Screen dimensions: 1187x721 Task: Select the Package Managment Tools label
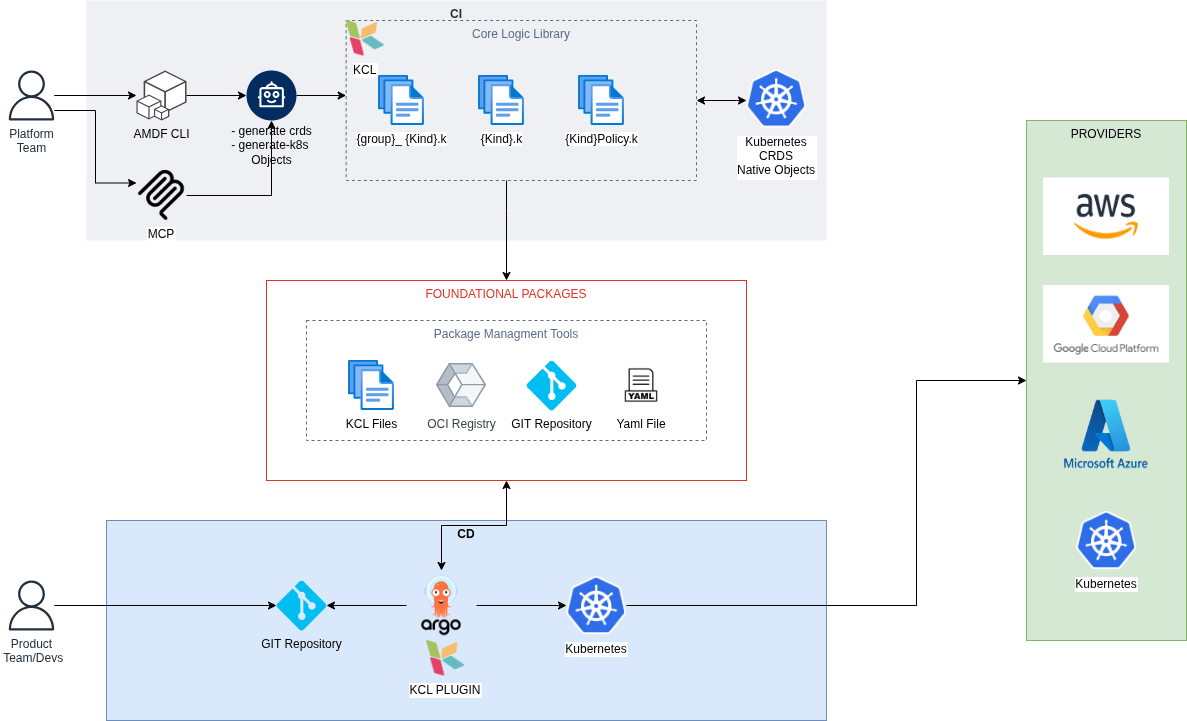[506, 334]
